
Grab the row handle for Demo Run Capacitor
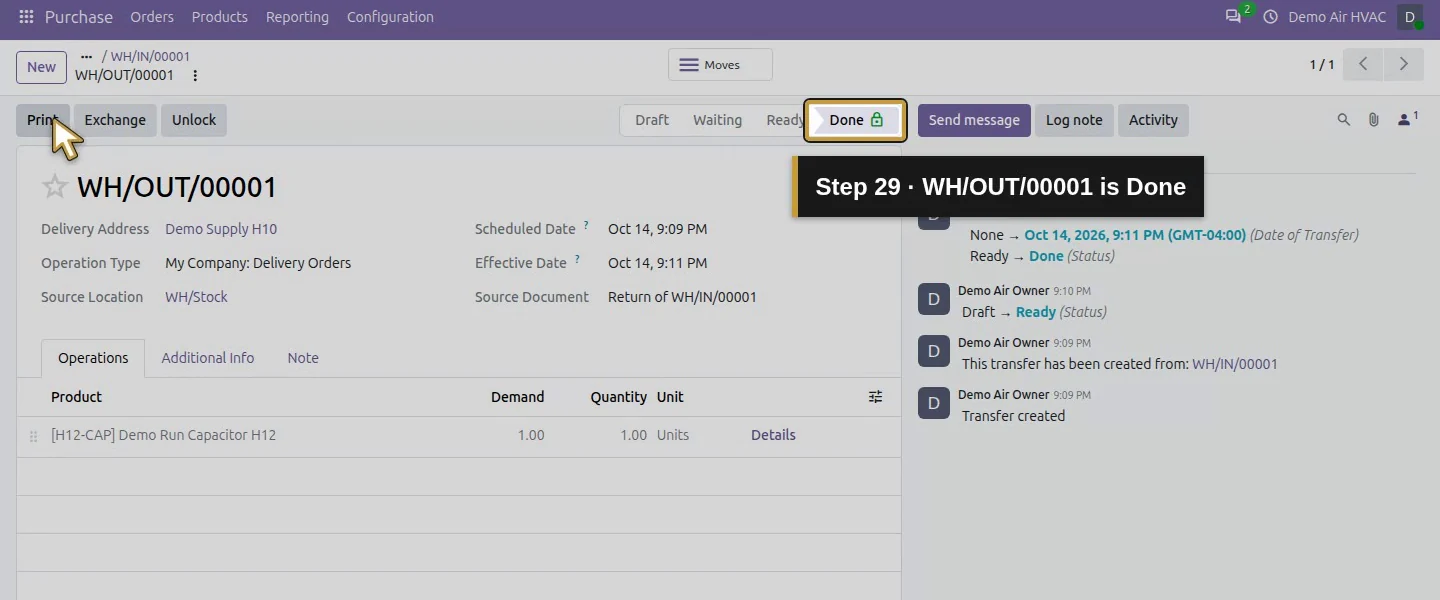pyautogui.click(x=33, y=436)
